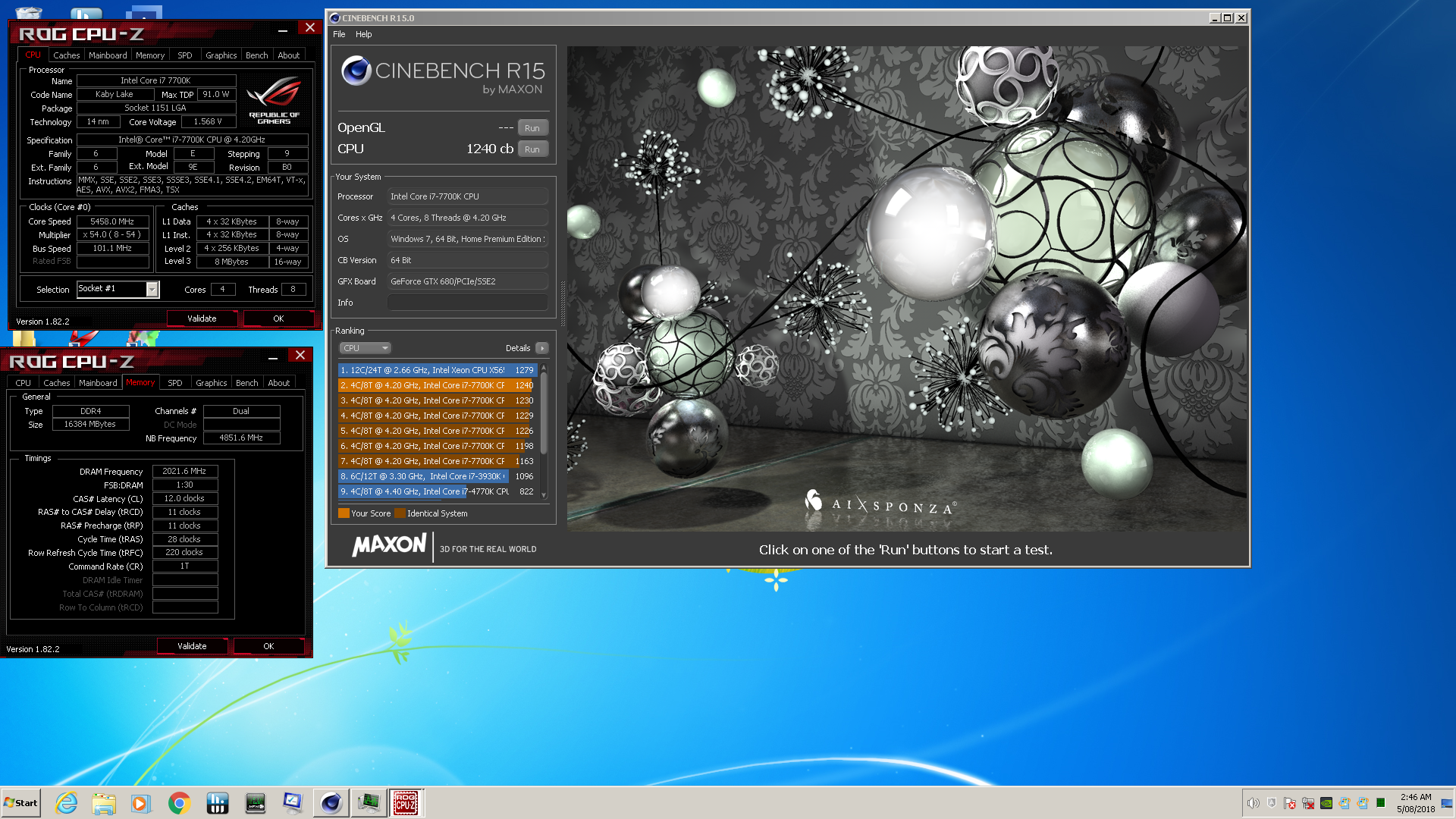The width and height of the screenshot is (1456, 819).
Task: Click the taskbar clock showing 2:46 AM
Action: tap(1416, 803)
